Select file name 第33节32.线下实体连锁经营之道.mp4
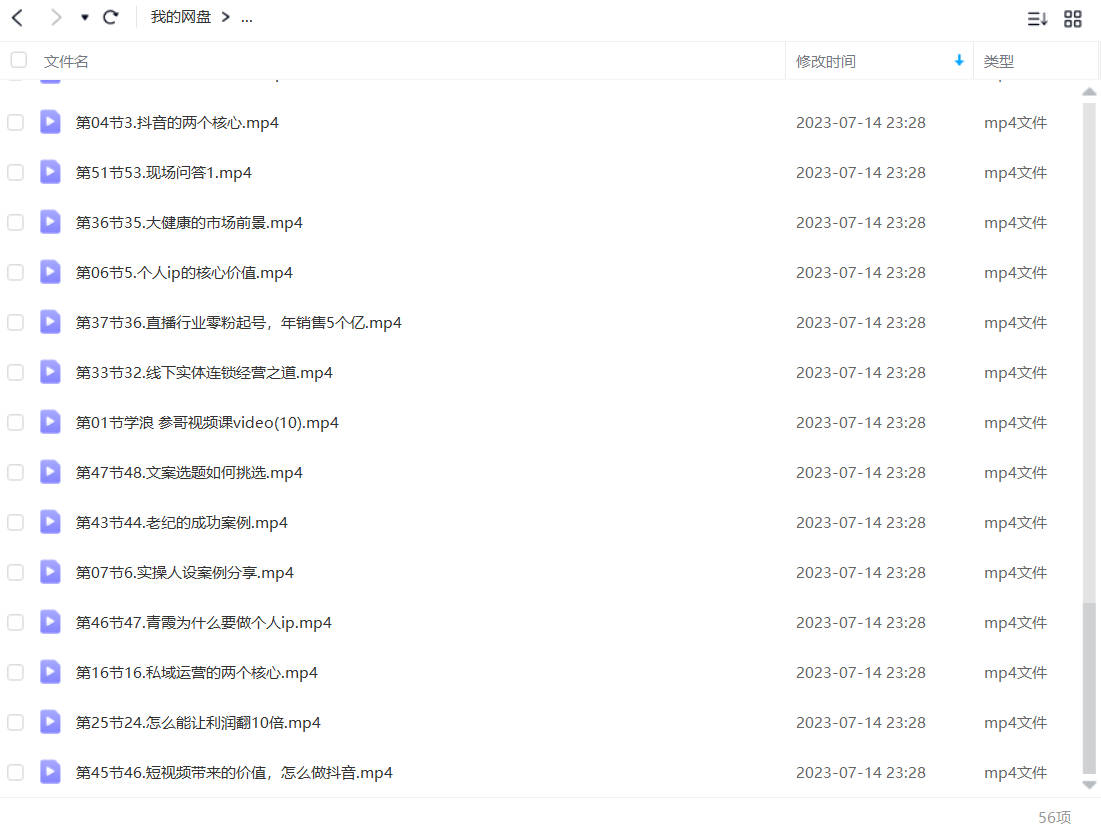Screen dimensions: 1101x832 coord(204,373)
